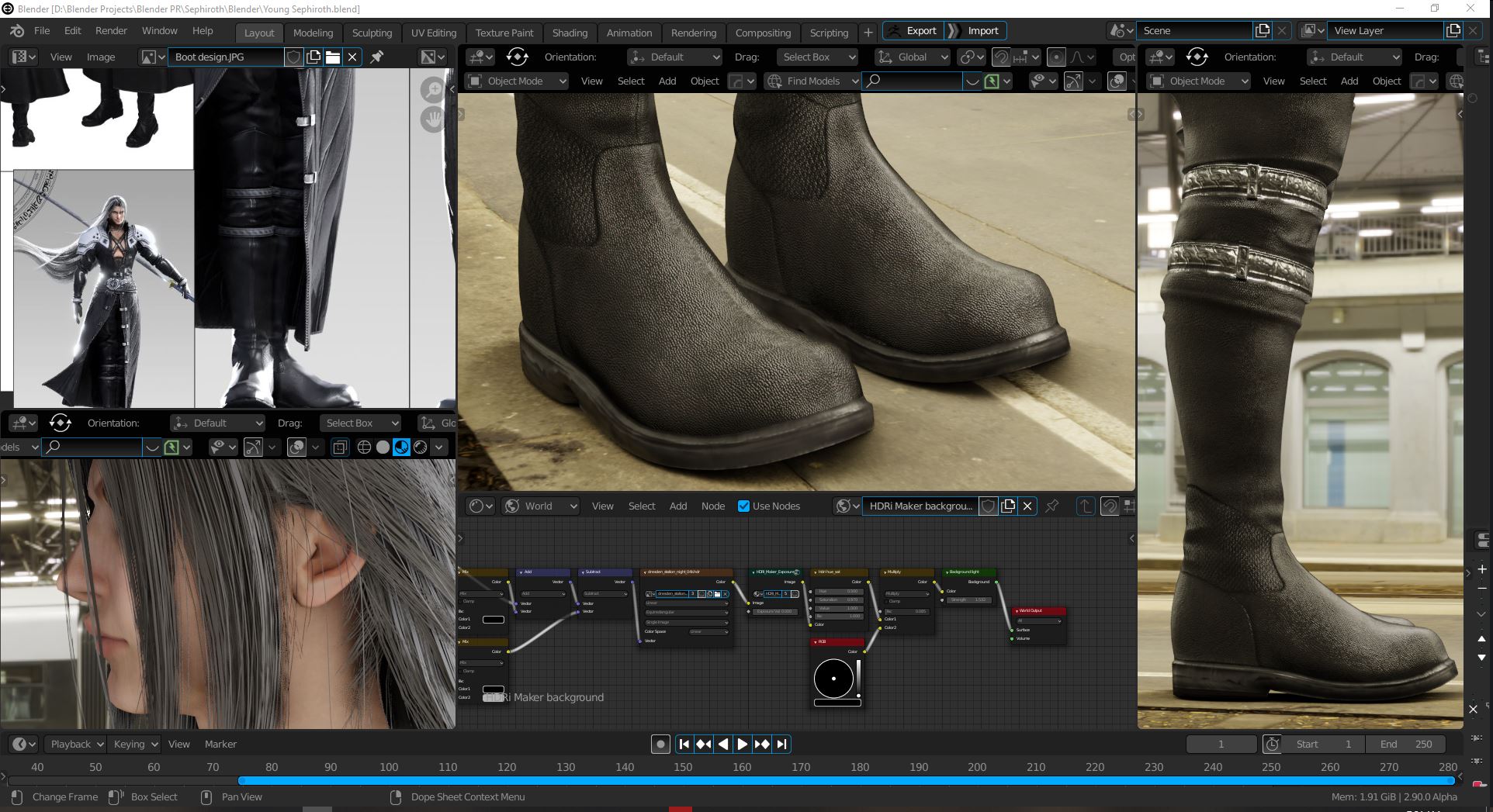Jump to next keyframe
1493x812 pixels.
pyautogui.click(x=762, y=744)
